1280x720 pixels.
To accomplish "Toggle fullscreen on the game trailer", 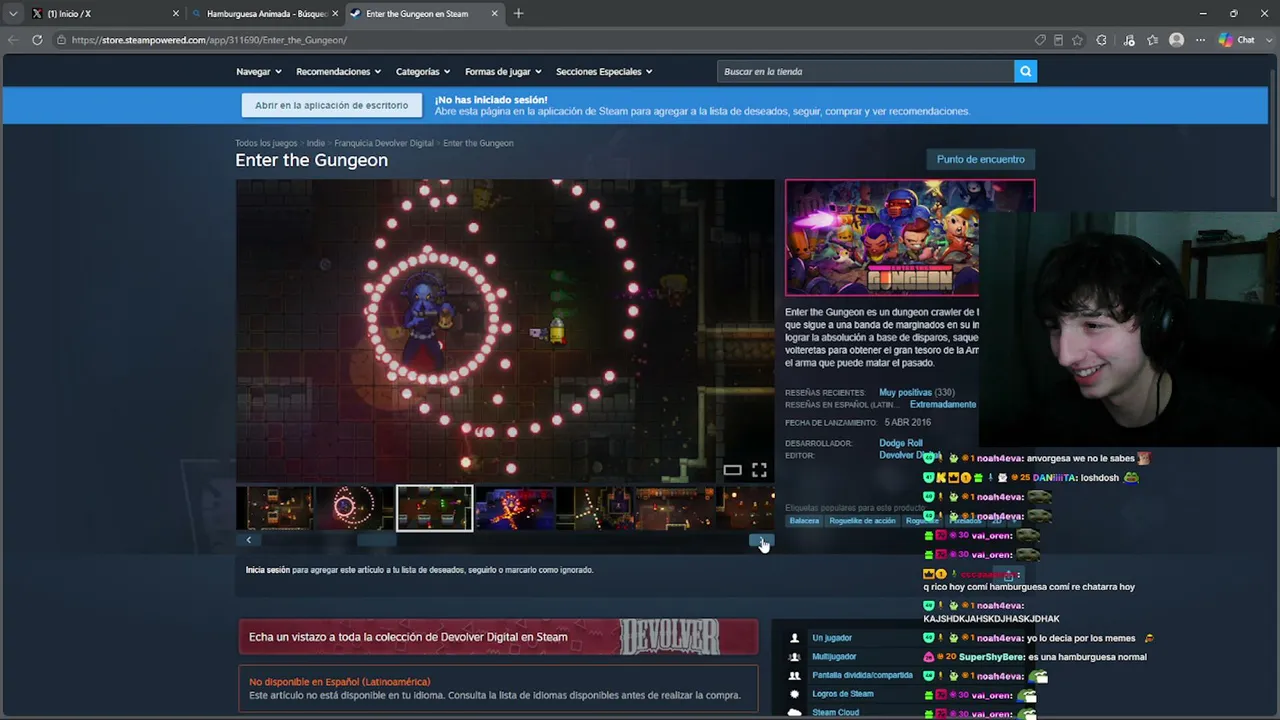I will 759,470.
